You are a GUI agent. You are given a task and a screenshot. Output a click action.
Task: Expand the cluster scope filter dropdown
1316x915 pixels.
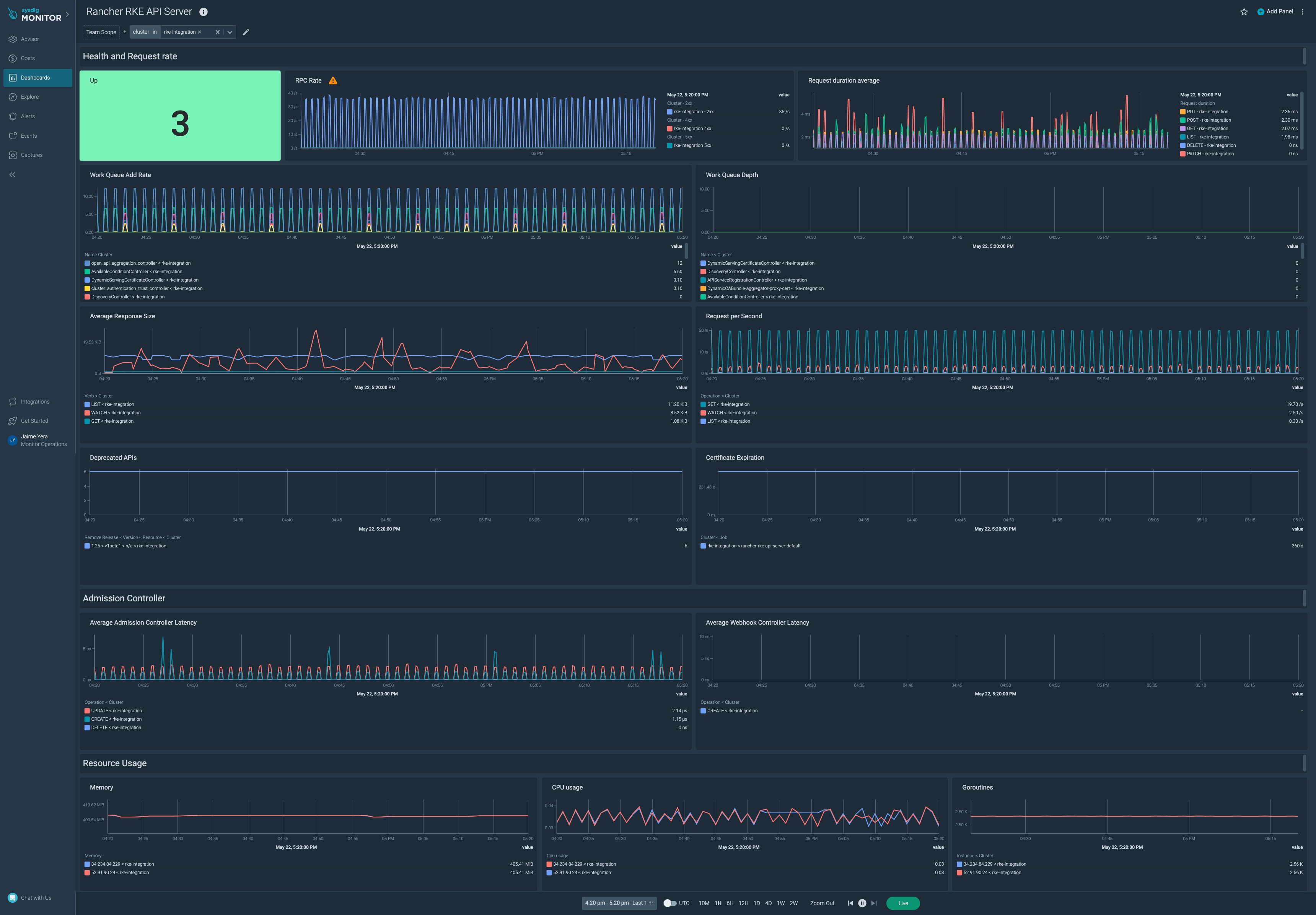pos(229,32)
